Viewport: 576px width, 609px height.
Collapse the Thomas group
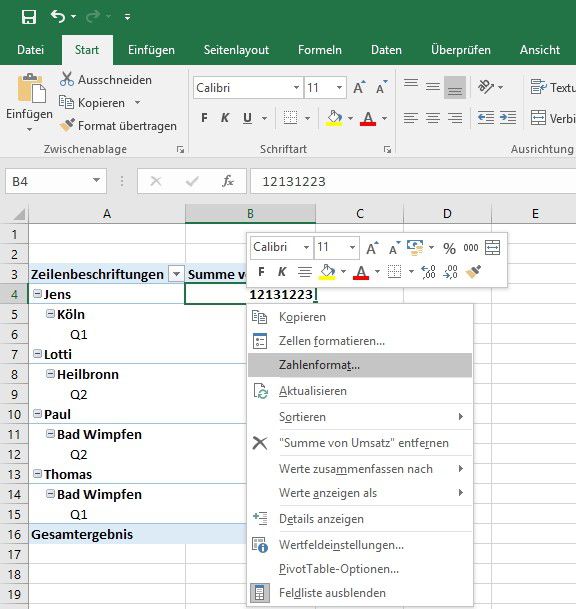coord(37,473)
